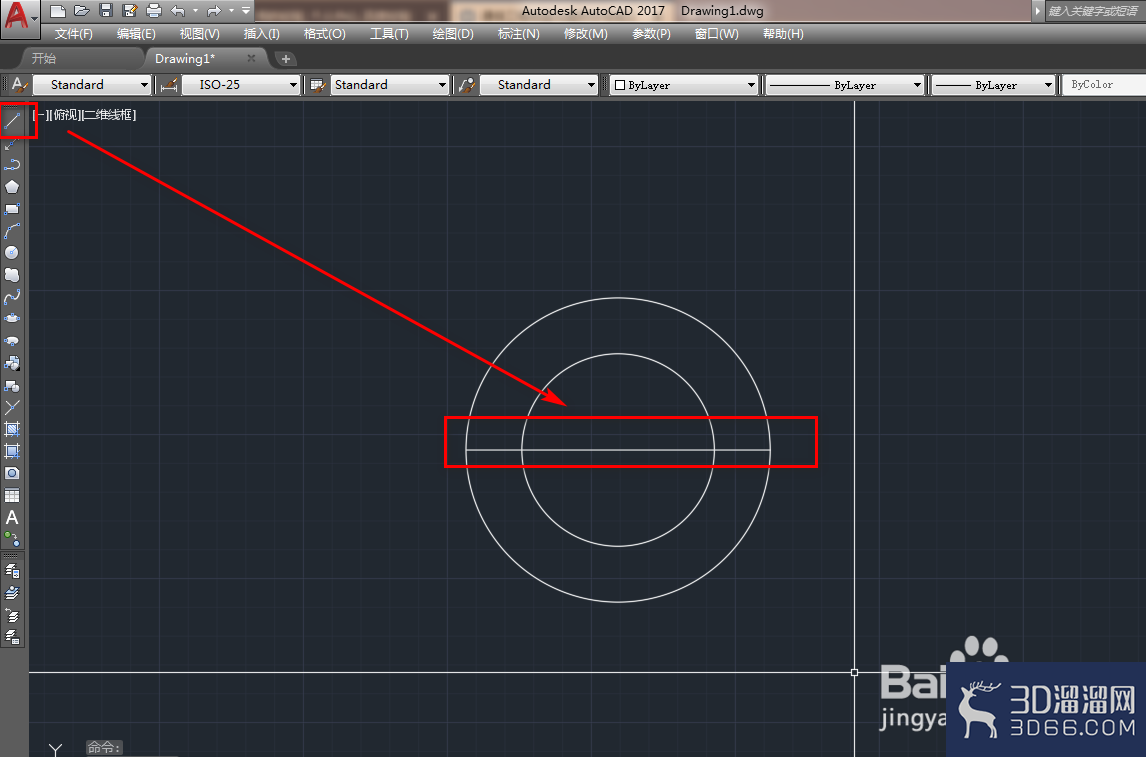Select the Region tool
The image size is (1146, 757).
coord(12,473)
